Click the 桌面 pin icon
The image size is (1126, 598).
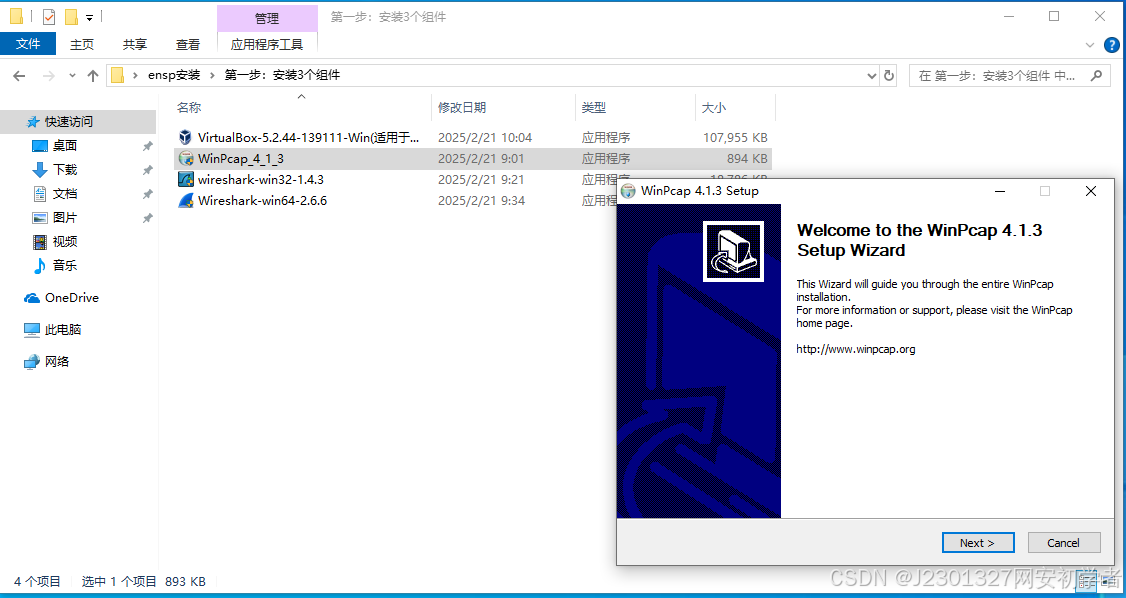(147, 146)
